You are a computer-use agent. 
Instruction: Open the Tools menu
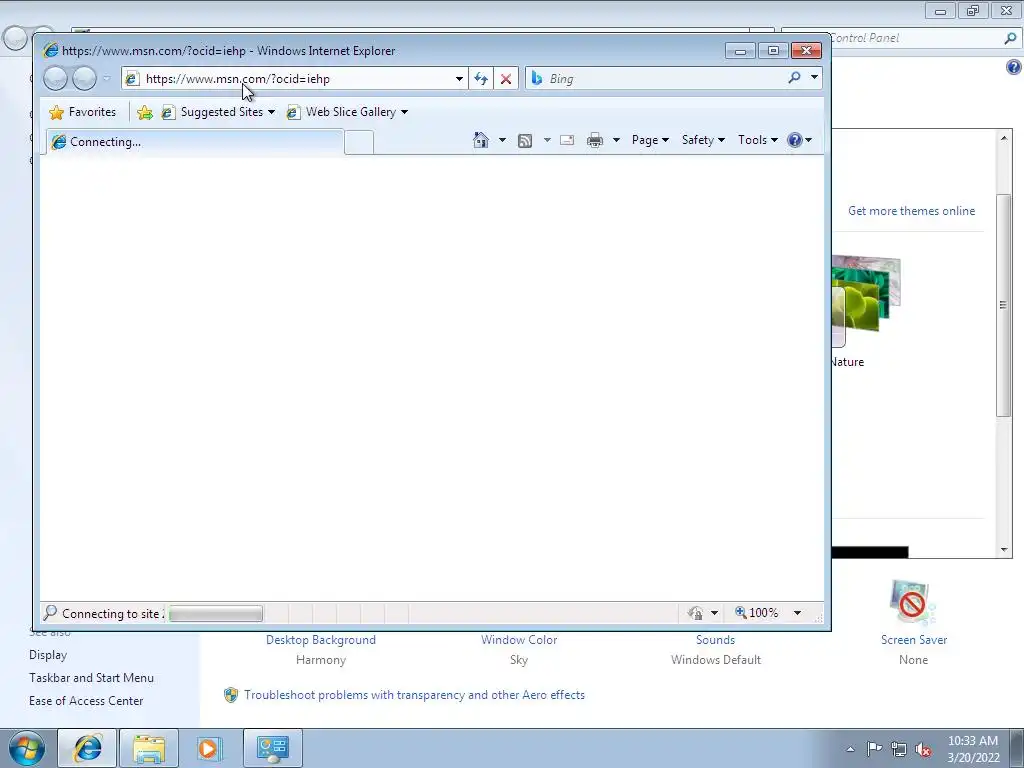click(x=758, y=140)
